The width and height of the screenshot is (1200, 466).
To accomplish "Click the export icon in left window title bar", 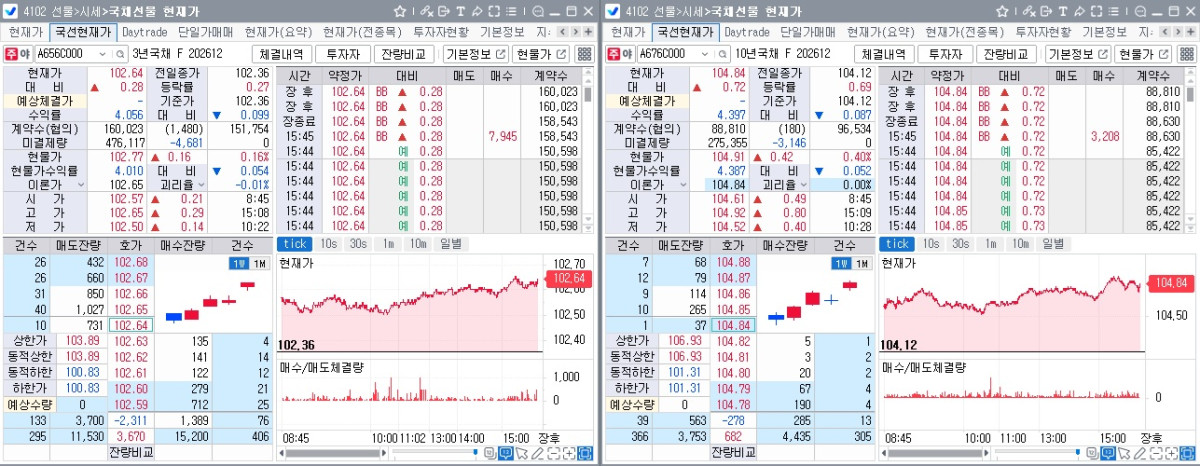I will click(444, 12).
